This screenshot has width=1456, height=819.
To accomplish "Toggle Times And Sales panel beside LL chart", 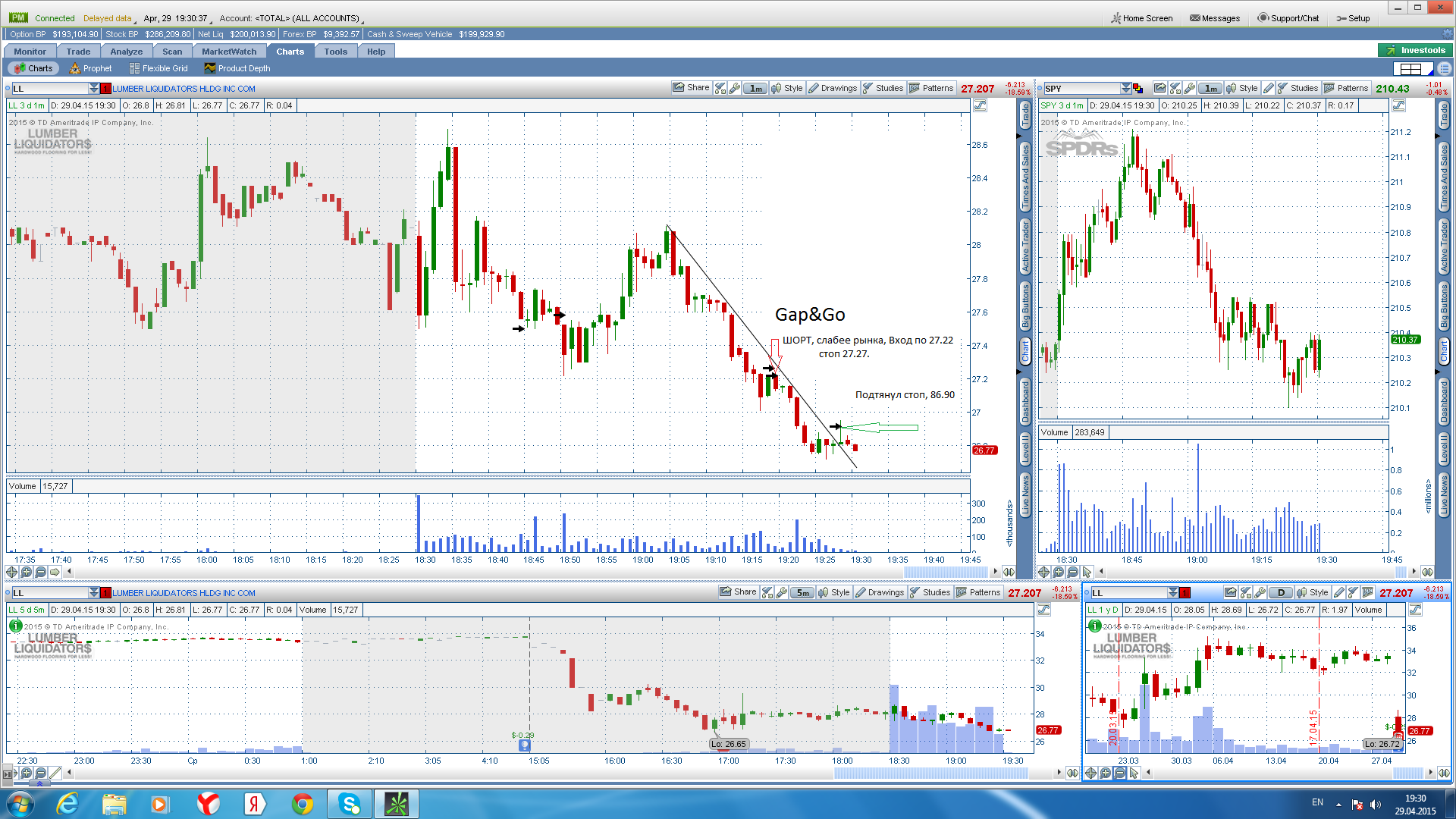I will [1025, 177].
